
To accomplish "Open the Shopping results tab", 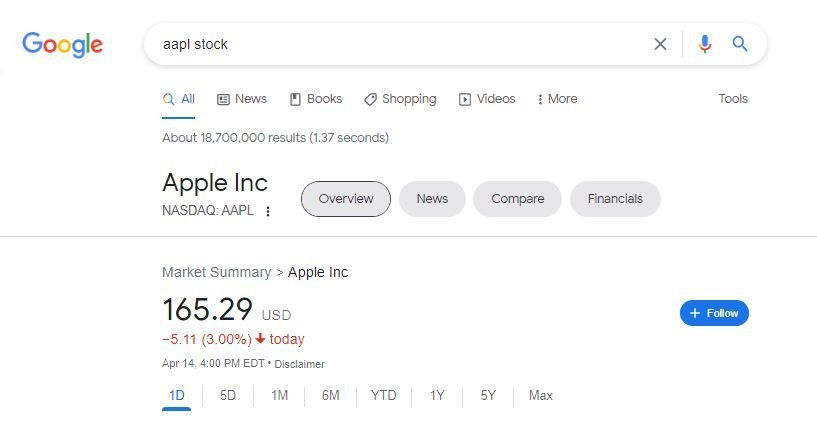I will point(400,99).
